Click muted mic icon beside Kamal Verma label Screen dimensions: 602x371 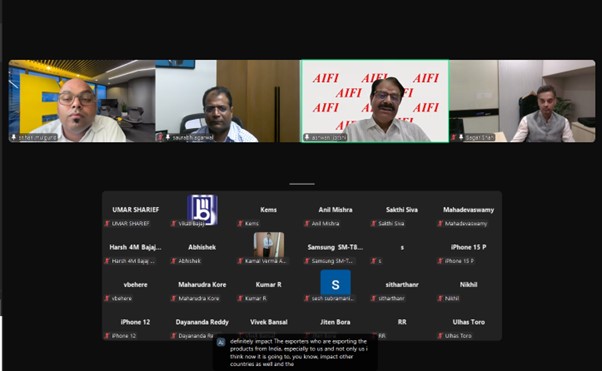click(240, 261)
